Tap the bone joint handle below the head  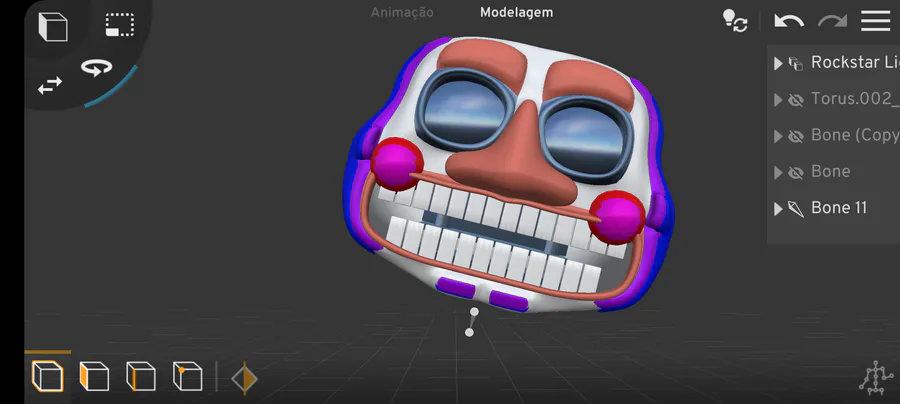(471, 322)
